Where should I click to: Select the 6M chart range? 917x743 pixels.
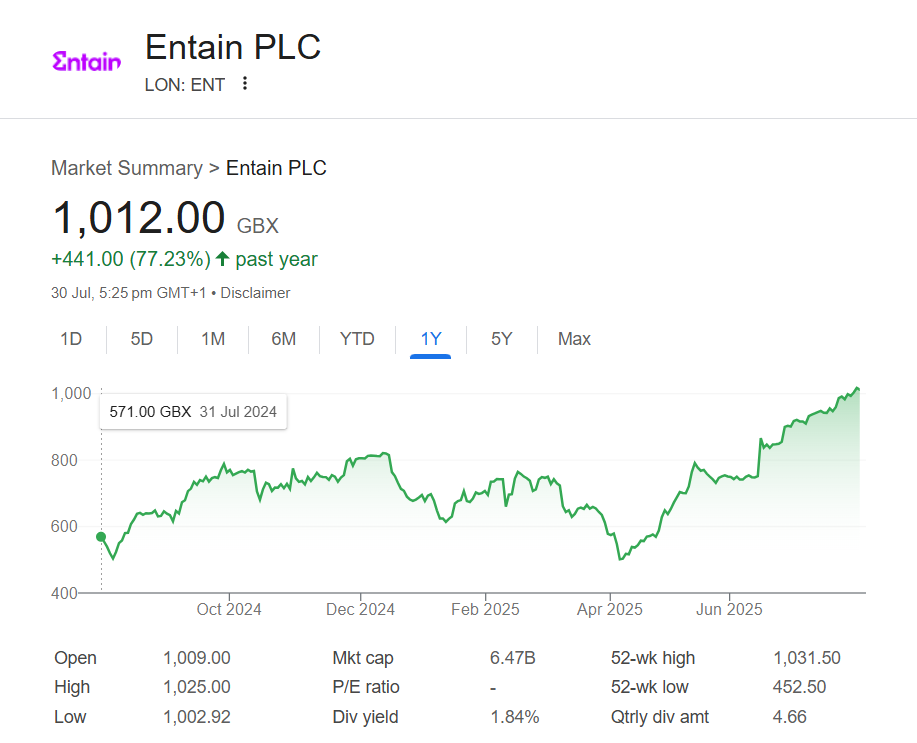pos(284,339)
